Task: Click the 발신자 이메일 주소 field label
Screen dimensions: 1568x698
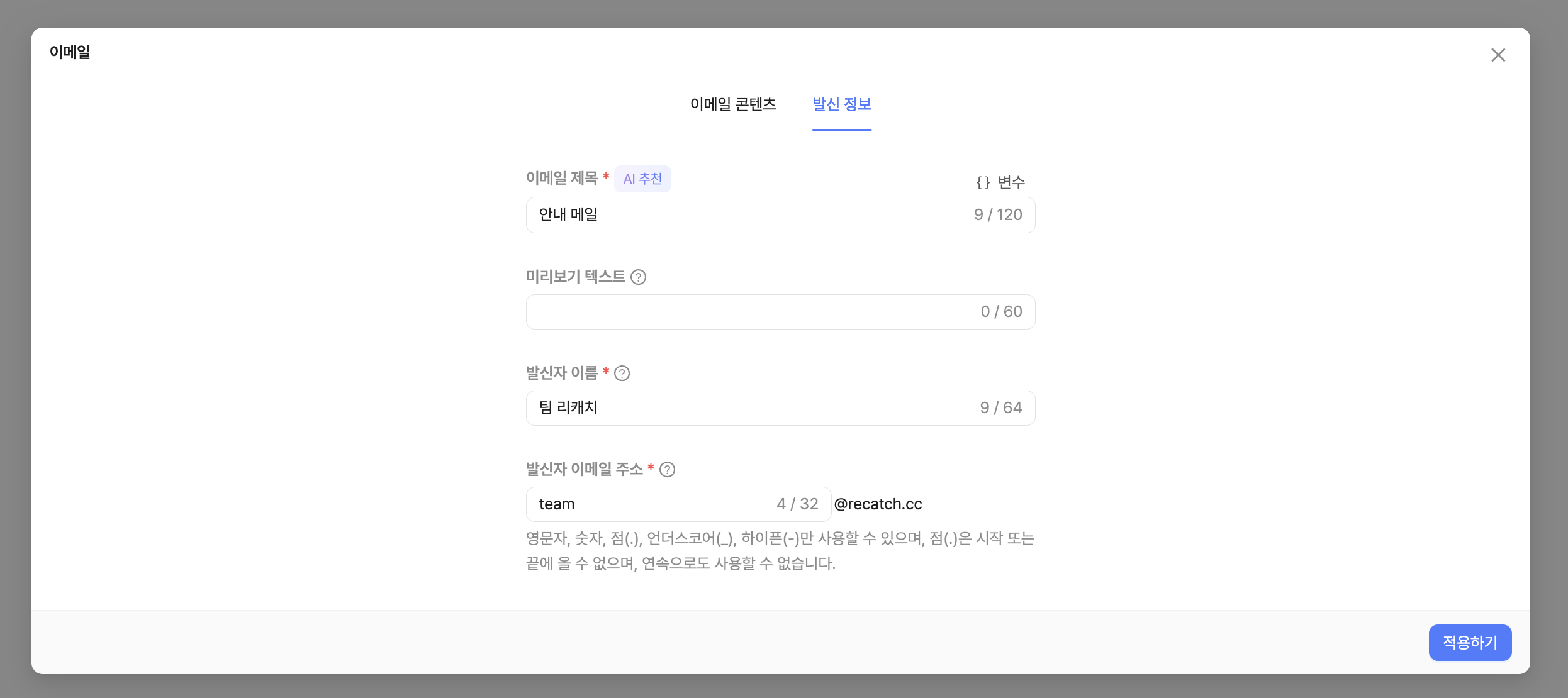Action: (x=584, y=469)
